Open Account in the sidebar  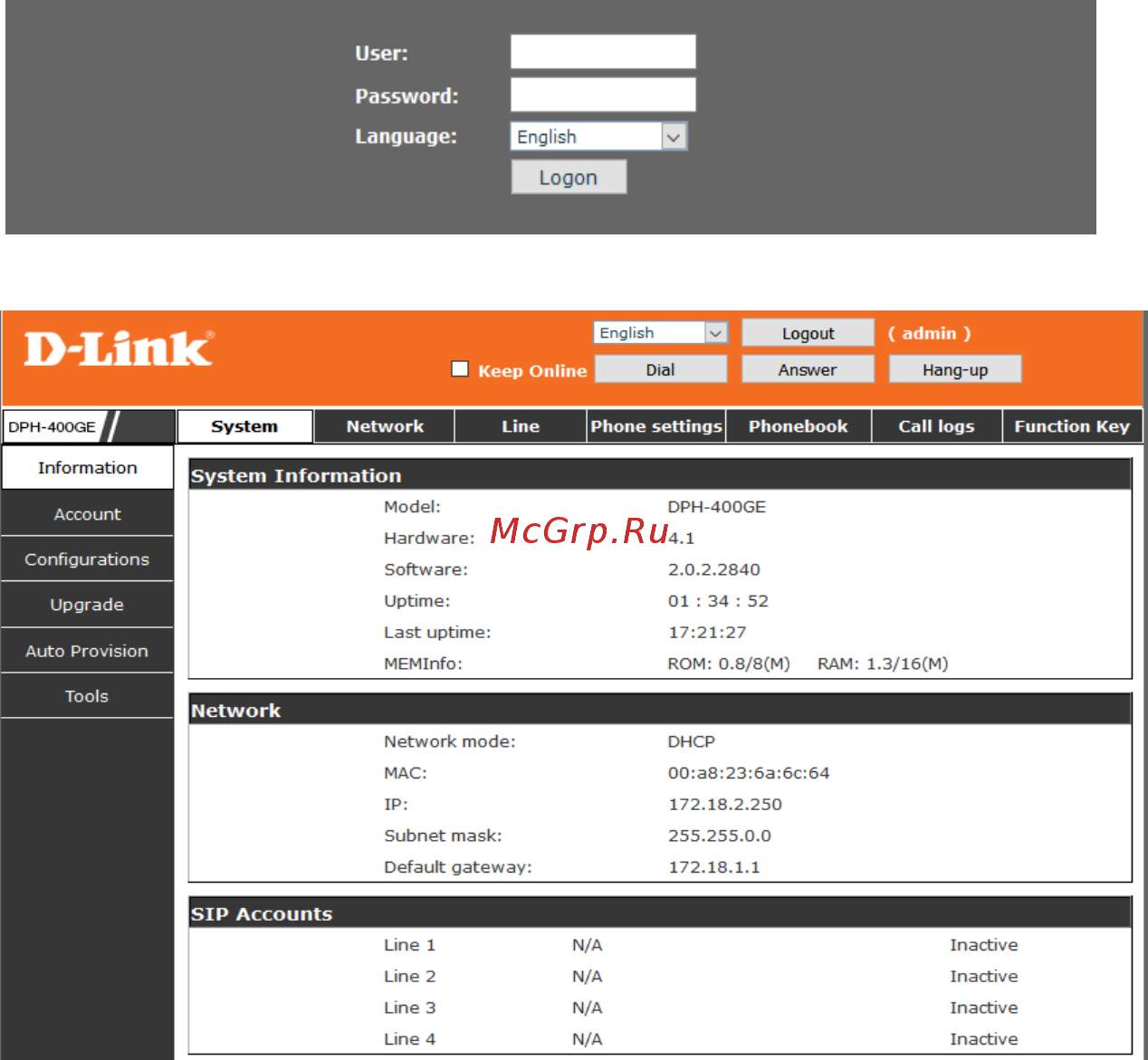(87, 514)
